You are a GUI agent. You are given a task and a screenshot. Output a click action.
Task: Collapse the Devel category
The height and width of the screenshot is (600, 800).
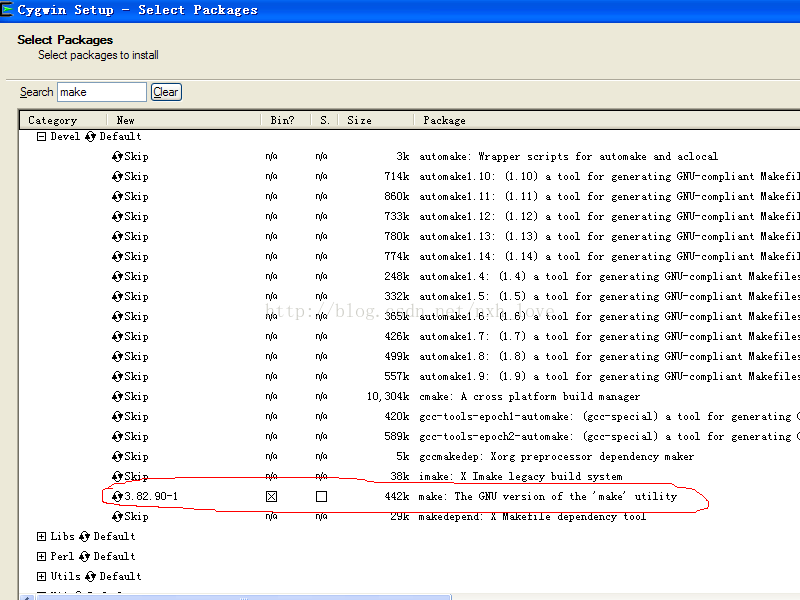(41, 137)
